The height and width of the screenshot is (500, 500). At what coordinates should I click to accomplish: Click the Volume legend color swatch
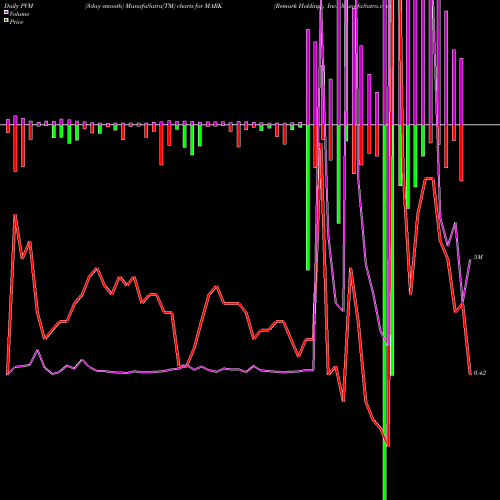6,13
